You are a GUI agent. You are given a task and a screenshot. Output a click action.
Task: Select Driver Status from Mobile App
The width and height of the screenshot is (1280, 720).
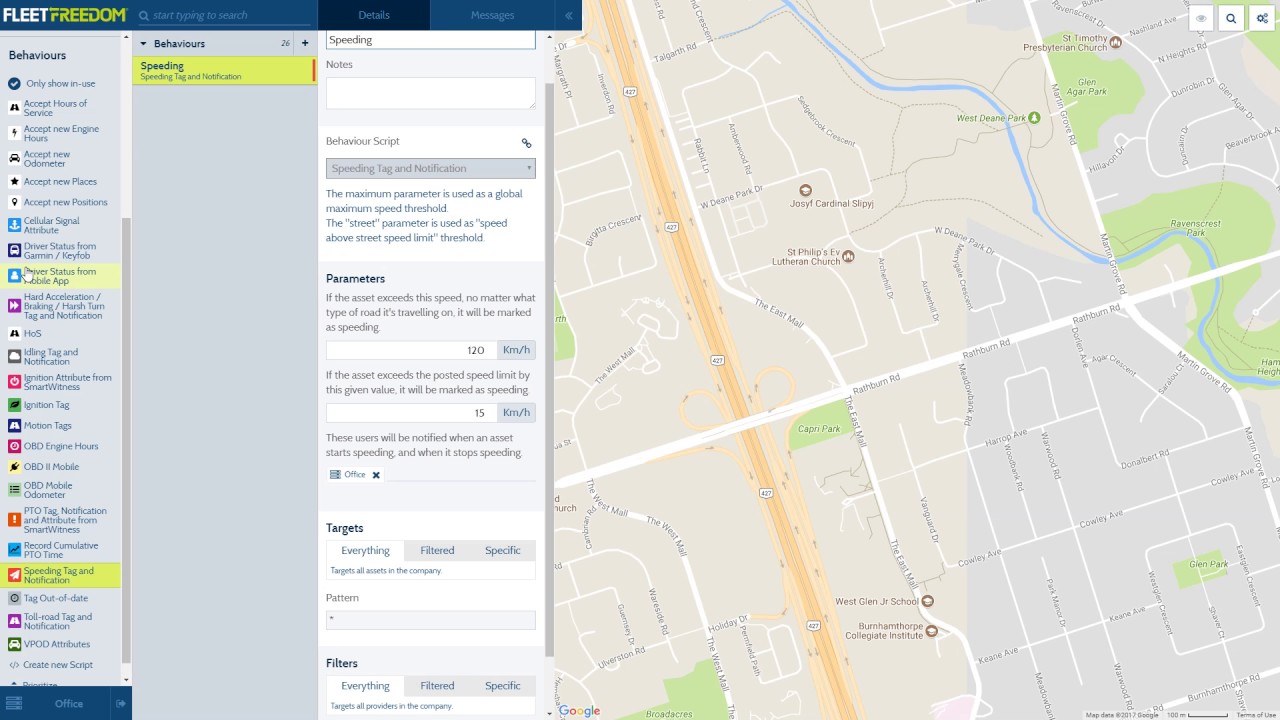60,276
